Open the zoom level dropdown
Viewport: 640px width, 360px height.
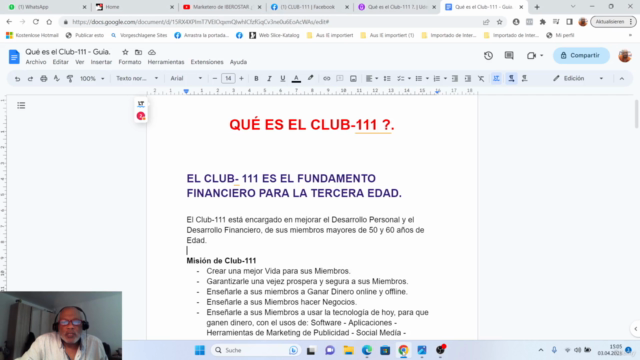click(x=92, y=78)
